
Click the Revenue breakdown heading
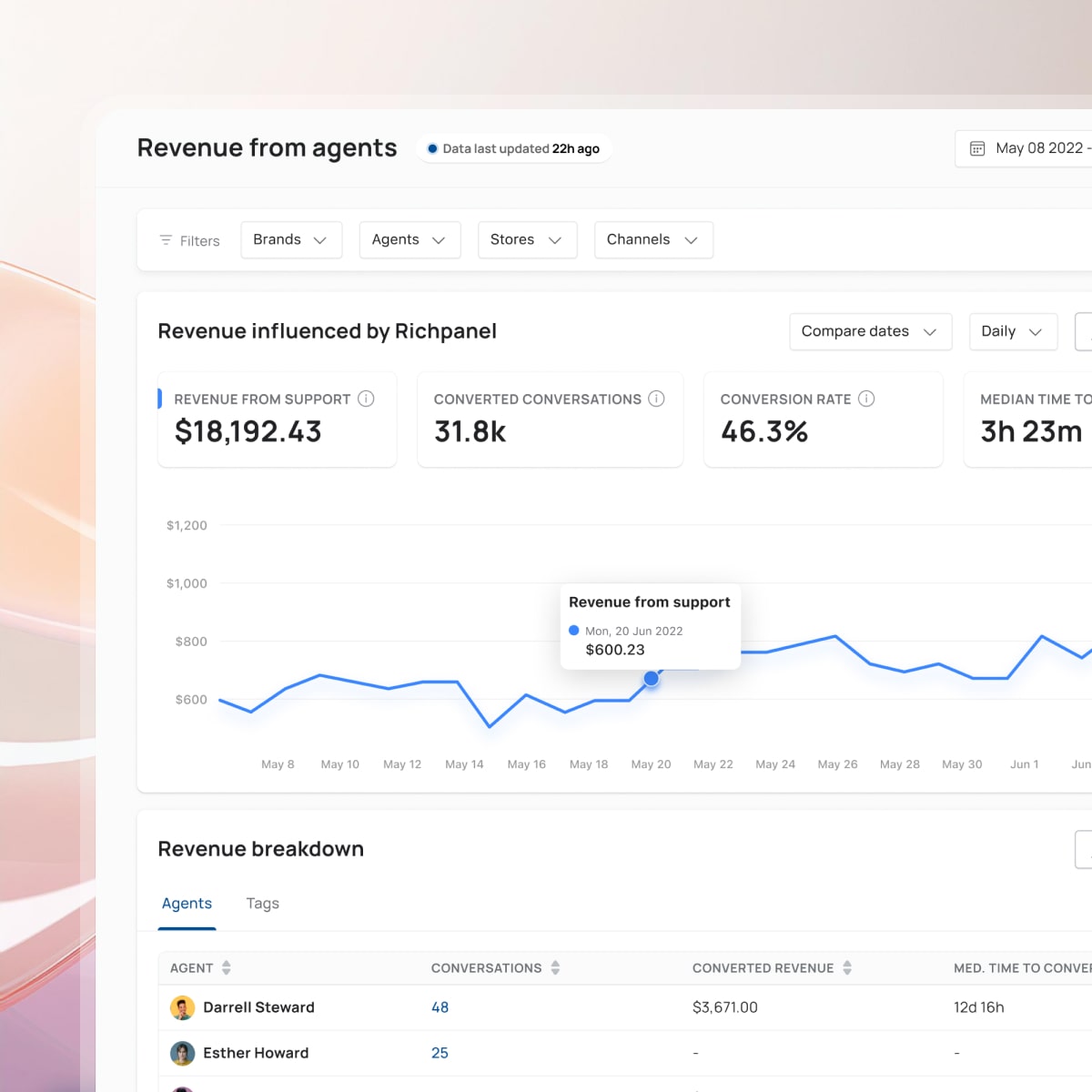(x=261, y=849)
